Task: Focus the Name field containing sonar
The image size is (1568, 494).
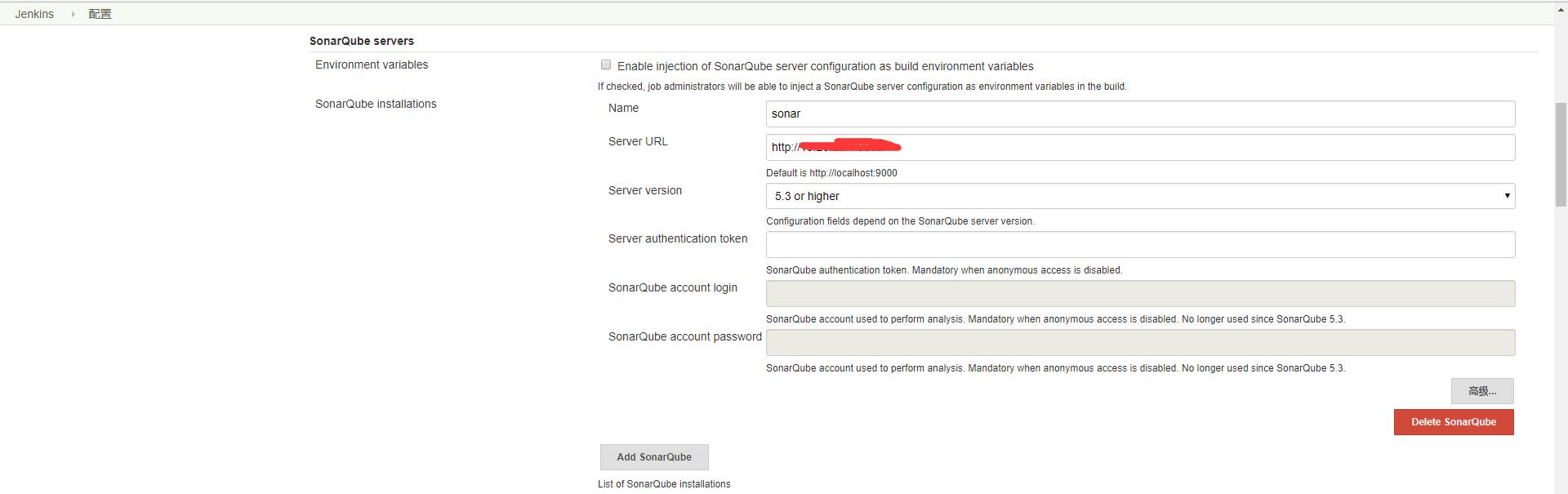Action: (1139, 114)
